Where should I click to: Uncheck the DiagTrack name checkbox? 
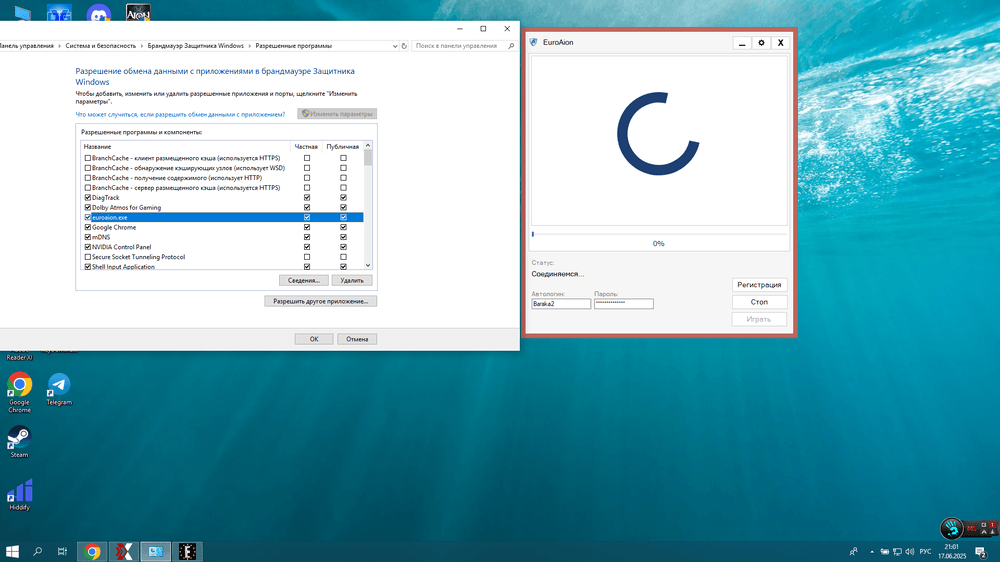(88, 198)
